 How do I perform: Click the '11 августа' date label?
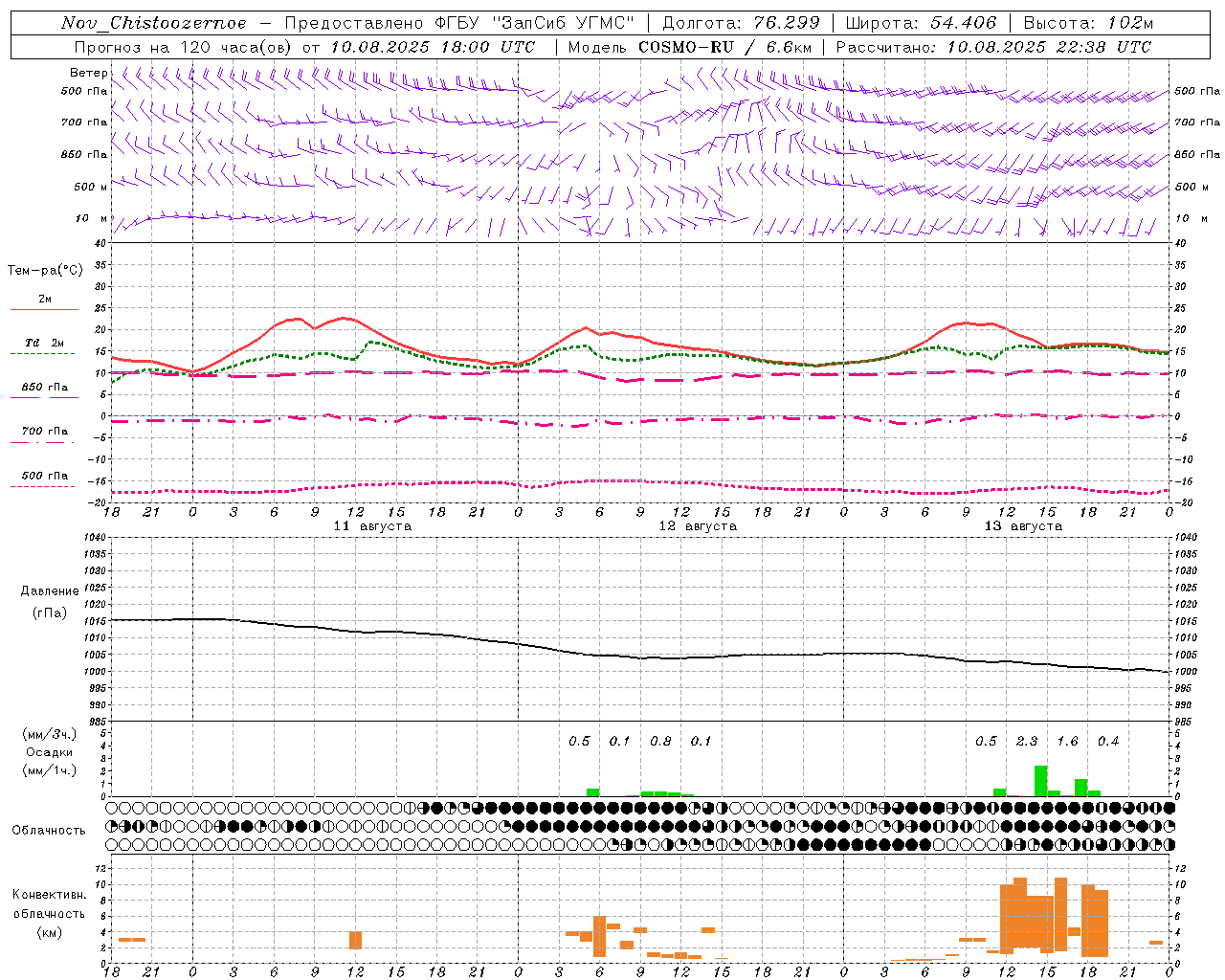coord(372,526)
